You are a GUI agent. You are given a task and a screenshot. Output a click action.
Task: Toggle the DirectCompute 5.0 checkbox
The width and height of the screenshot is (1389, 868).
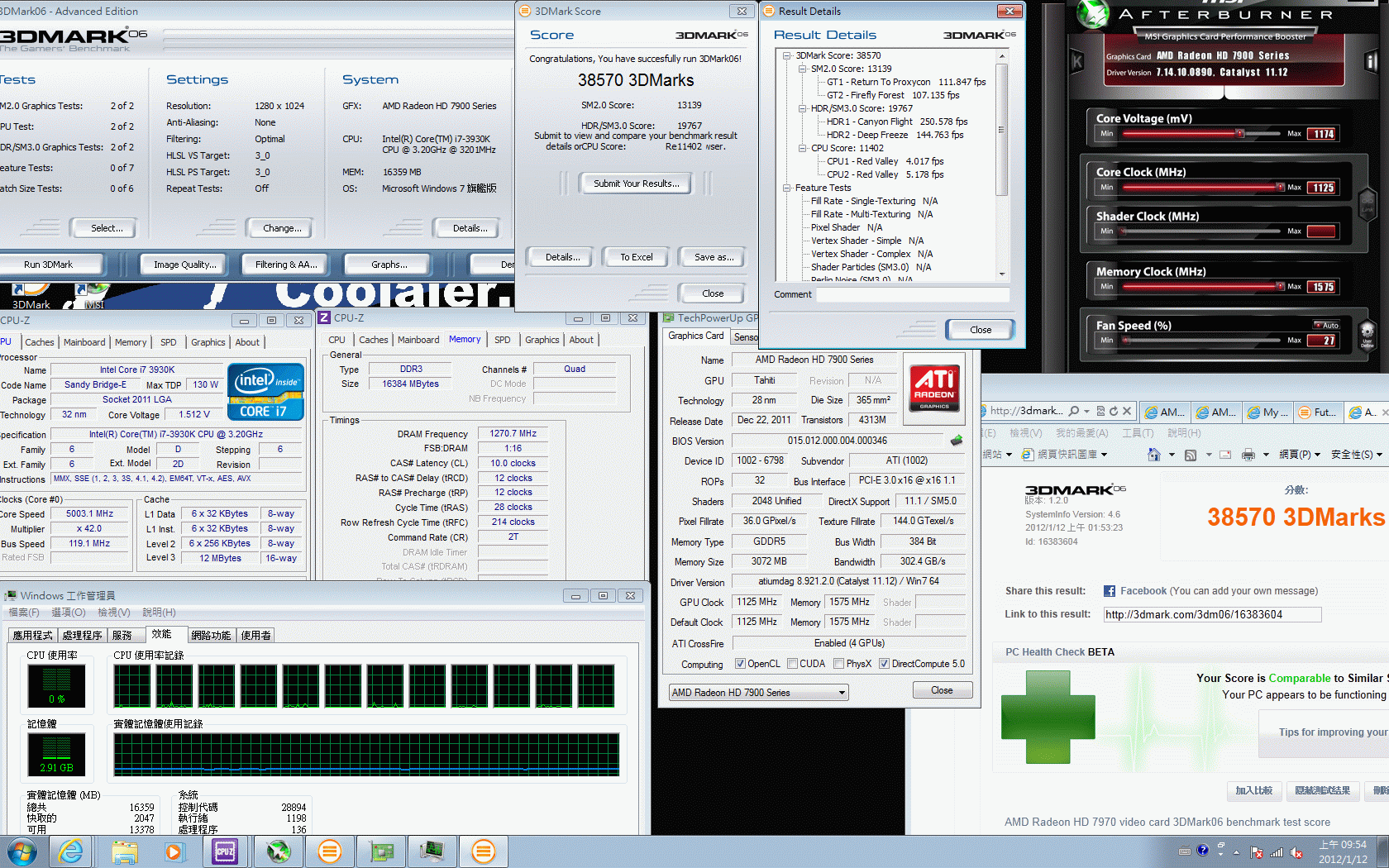pyautogui.click(x=885, y=664)
